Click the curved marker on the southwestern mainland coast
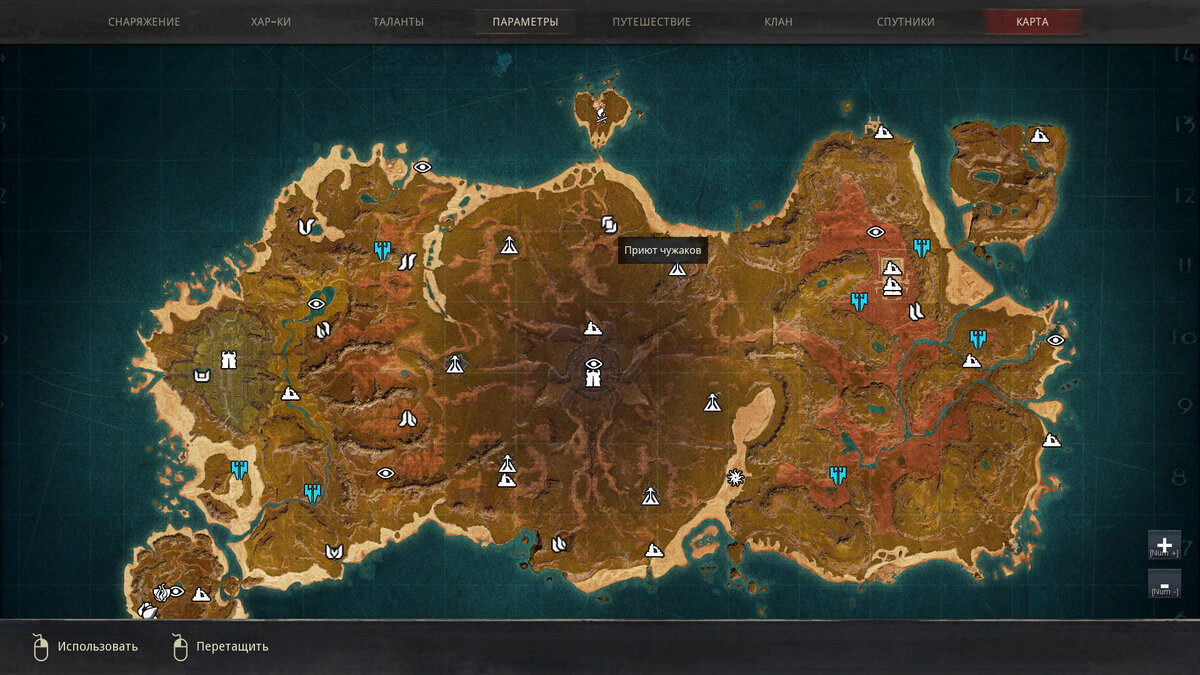 (x=334, y=551)
